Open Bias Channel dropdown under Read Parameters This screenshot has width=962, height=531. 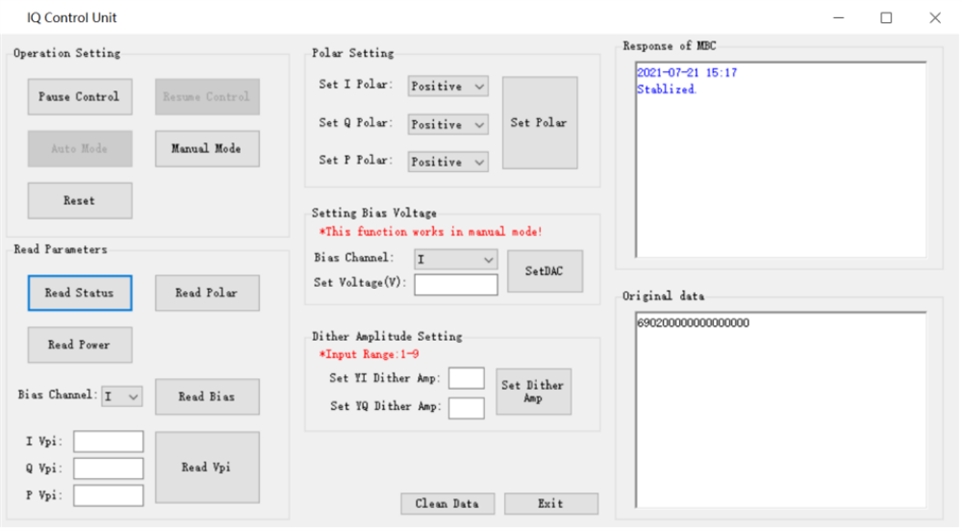[122, 397]
